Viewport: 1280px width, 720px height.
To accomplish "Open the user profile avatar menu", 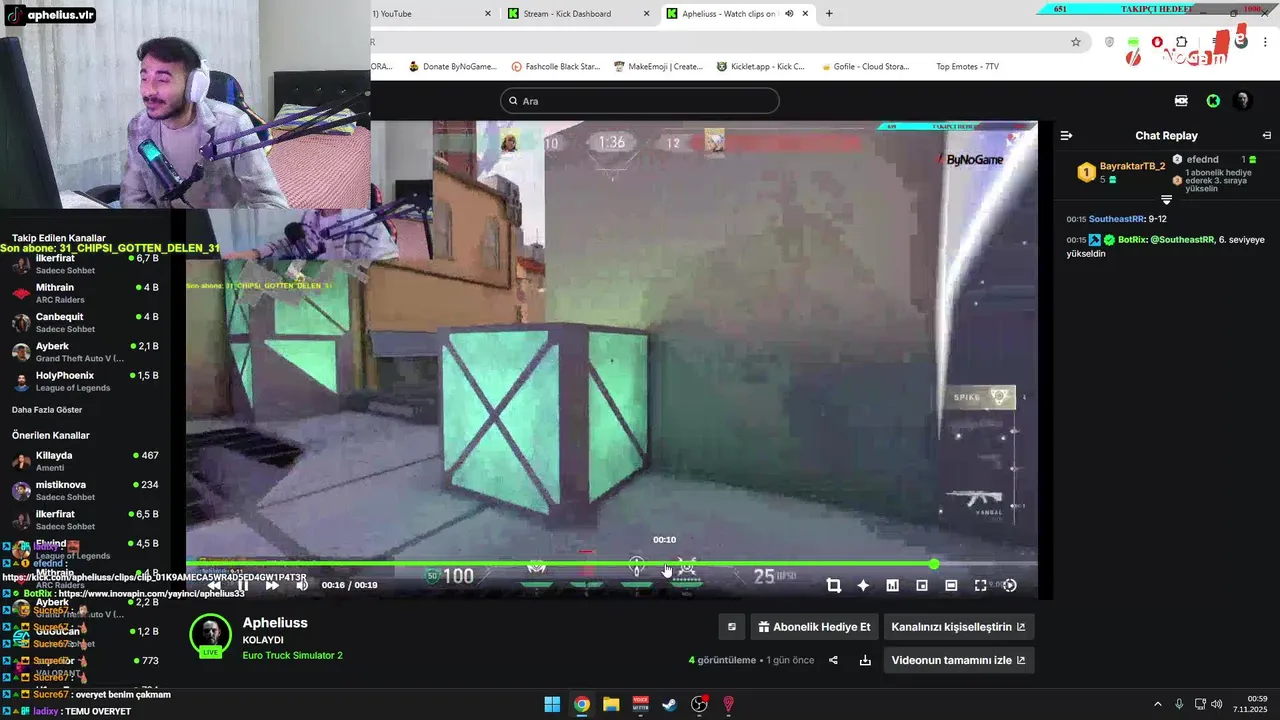I will click(1243, 101).
